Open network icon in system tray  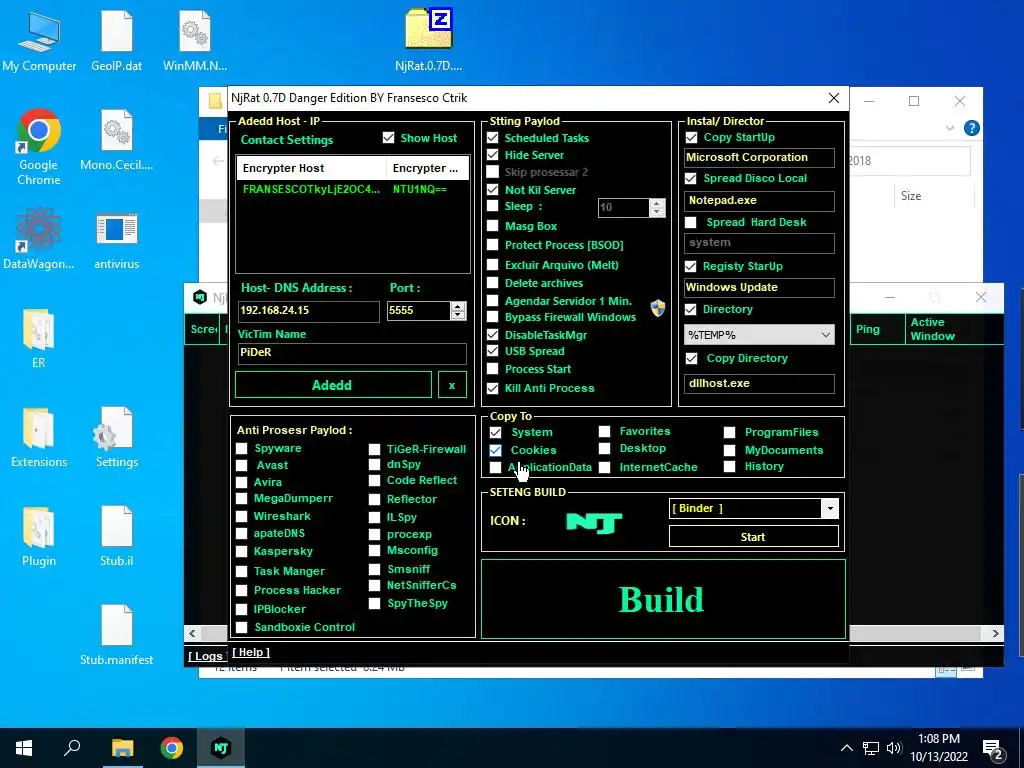(x=871, y=748)
